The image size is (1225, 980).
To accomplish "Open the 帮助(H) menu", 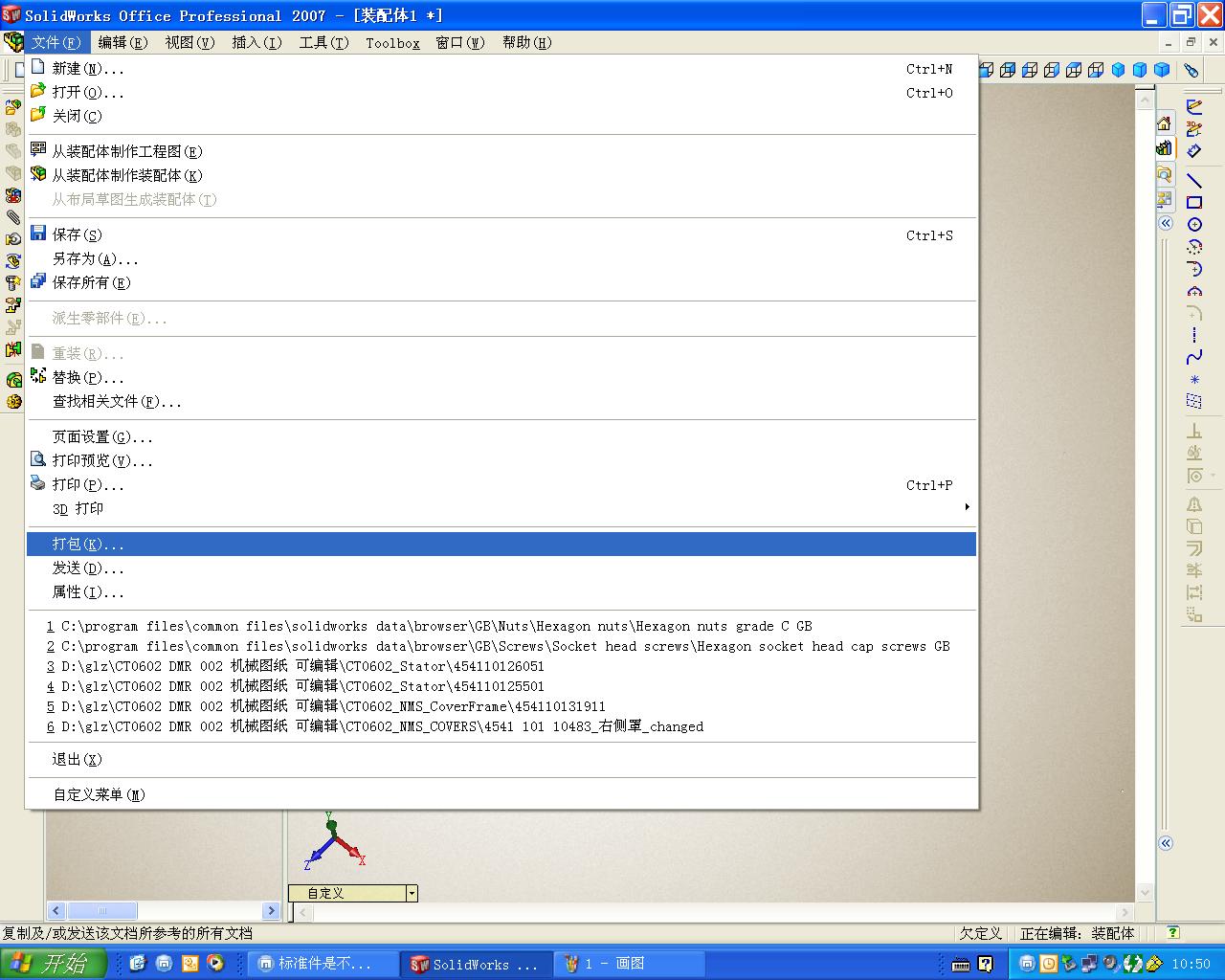I will [526, 43].
